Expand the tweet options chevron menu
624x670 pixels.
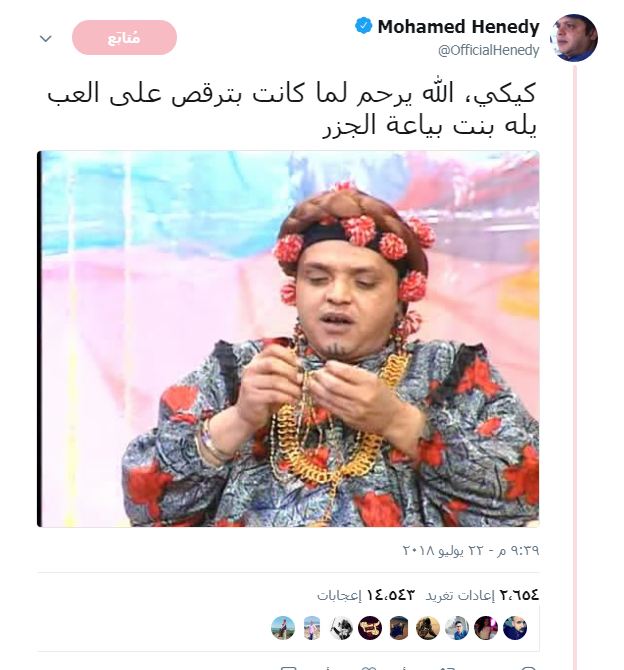(46, 38)
